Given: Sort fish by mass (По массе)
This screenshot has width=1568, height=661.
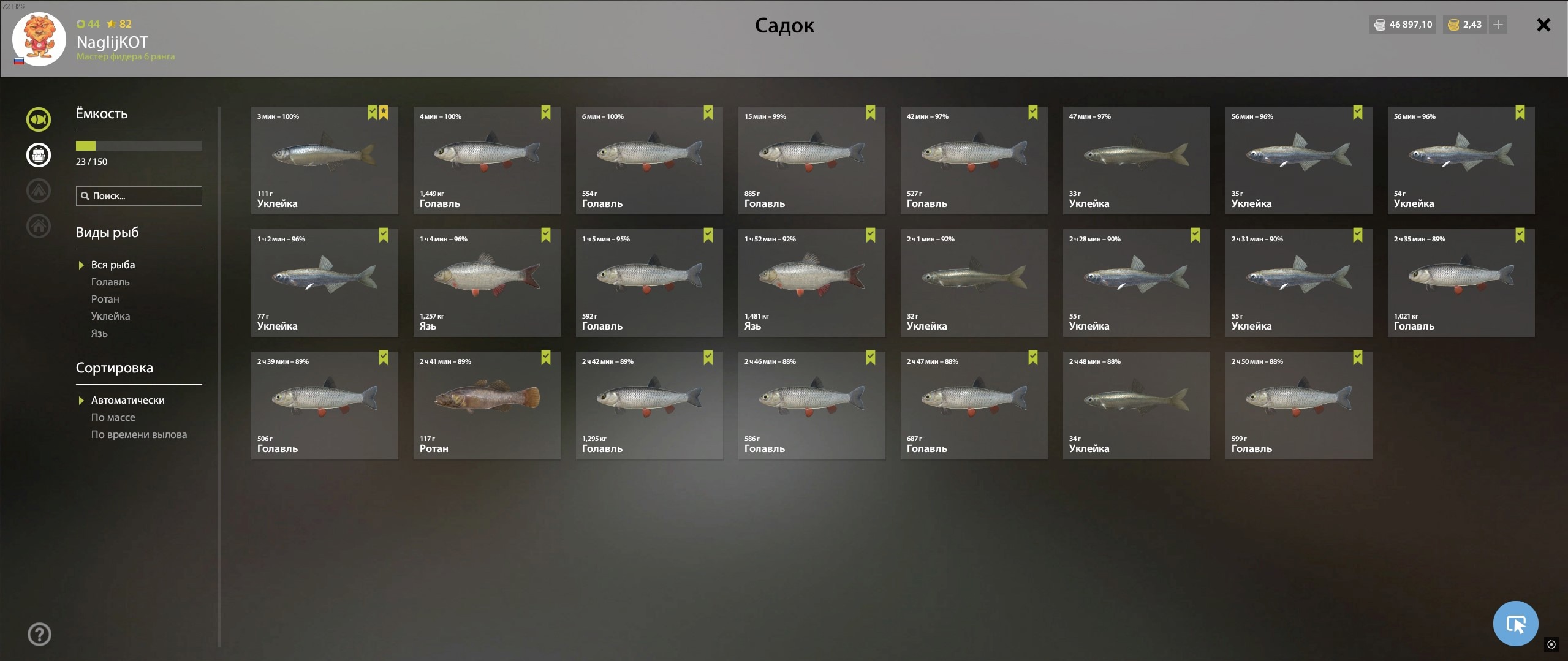Looking at the screenshot, I should point(113,417).
